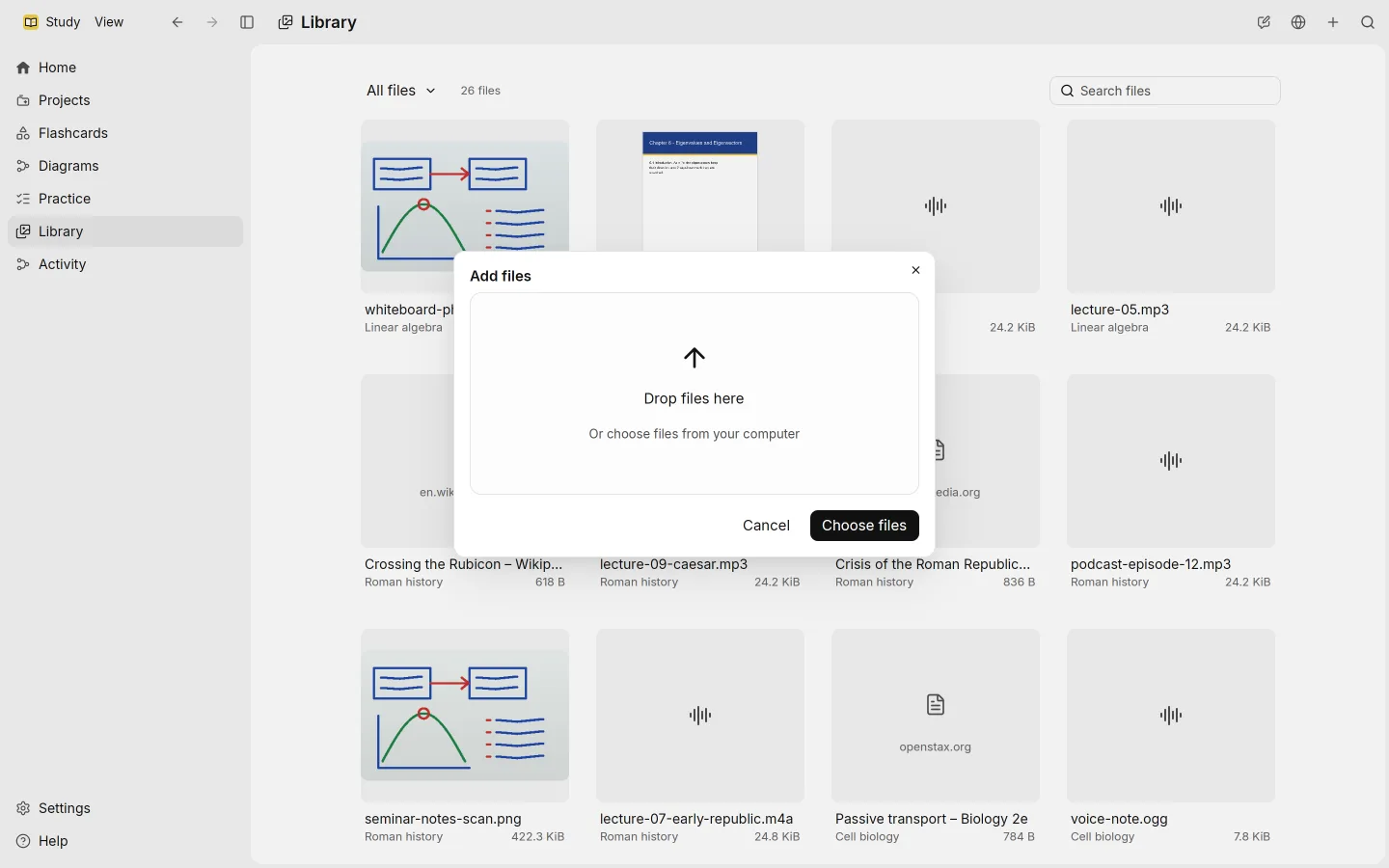1389x868 pixels.
Task: Open Projects from the sidebar
Action: click(125, 100)
